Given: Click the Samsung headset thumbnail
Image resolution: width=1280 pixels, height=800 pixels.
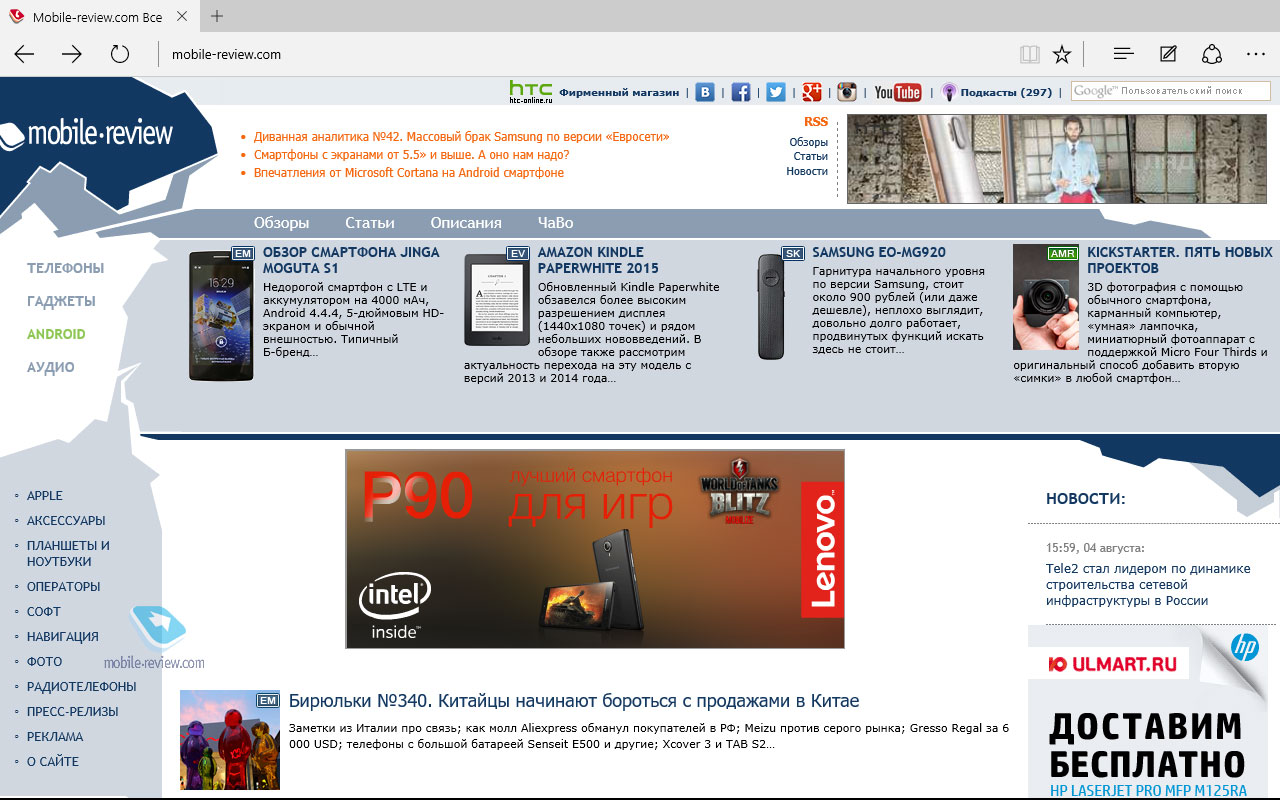Looking at the screenshot, I should coord(770,306).
